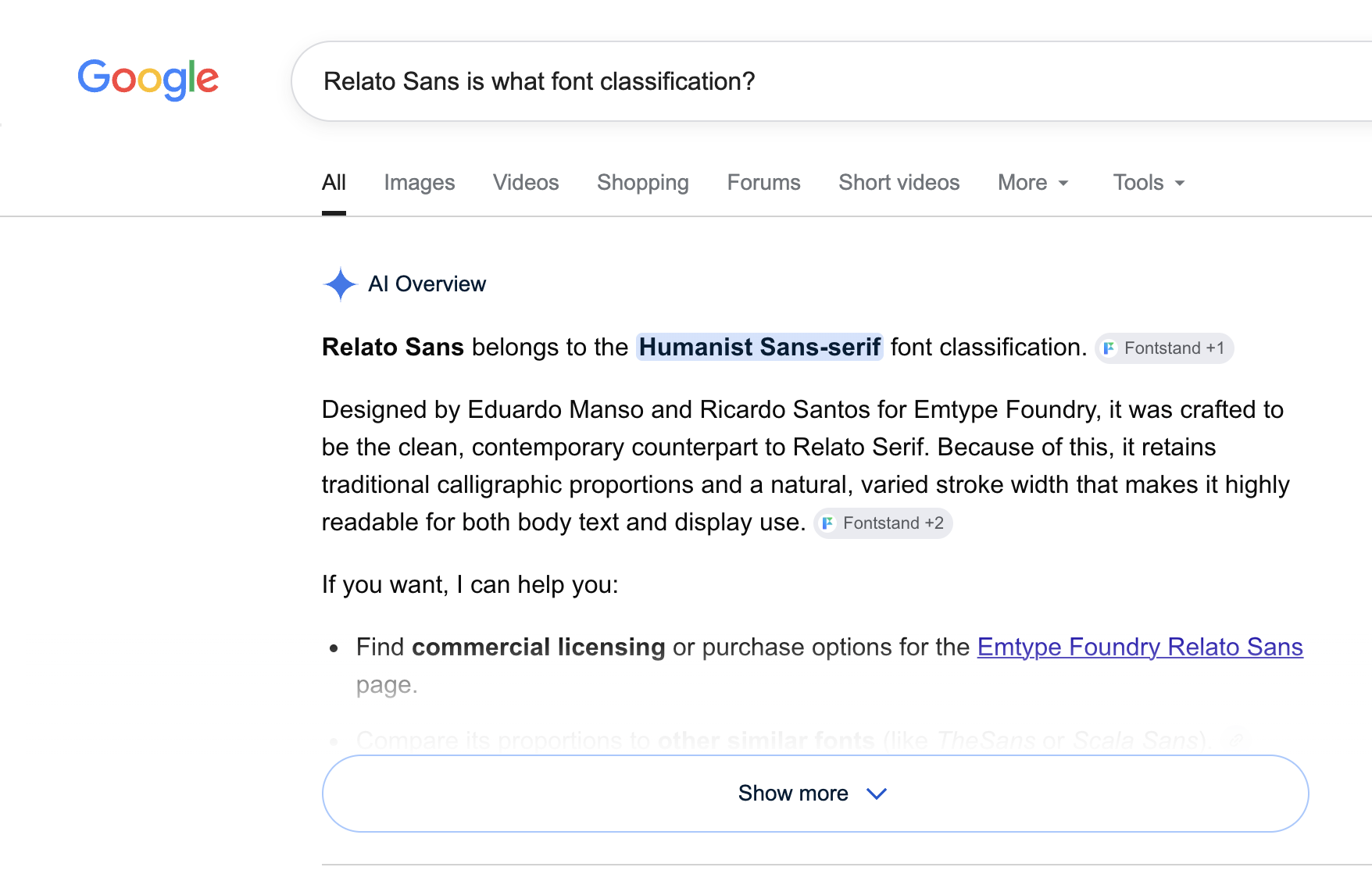
Task: Click the AI Overview heading
Action: [x=427, y=284]
